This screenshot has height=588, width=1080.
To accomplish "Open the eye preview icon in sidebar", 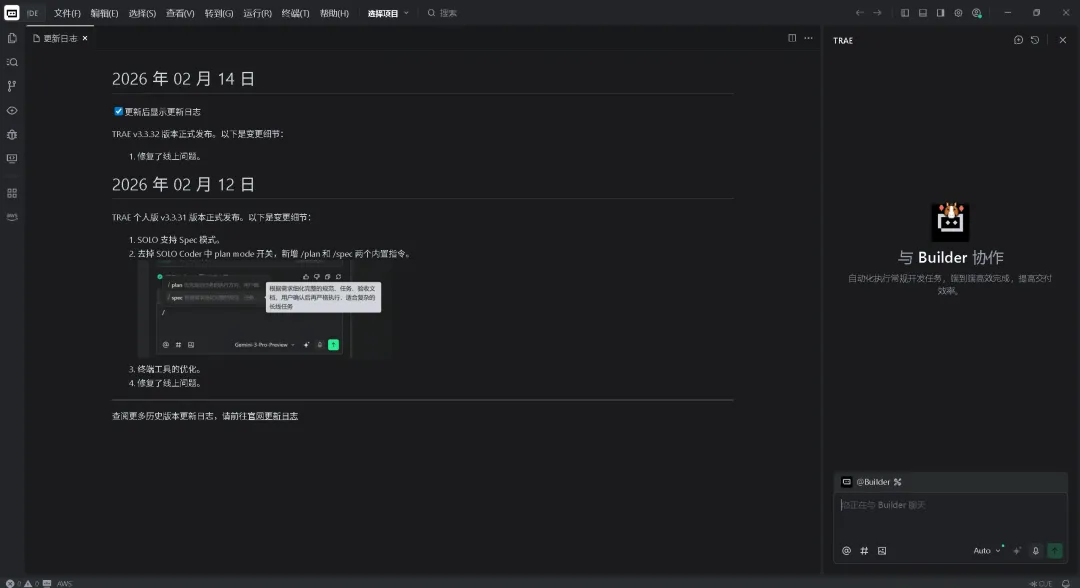I will [12, 110].
